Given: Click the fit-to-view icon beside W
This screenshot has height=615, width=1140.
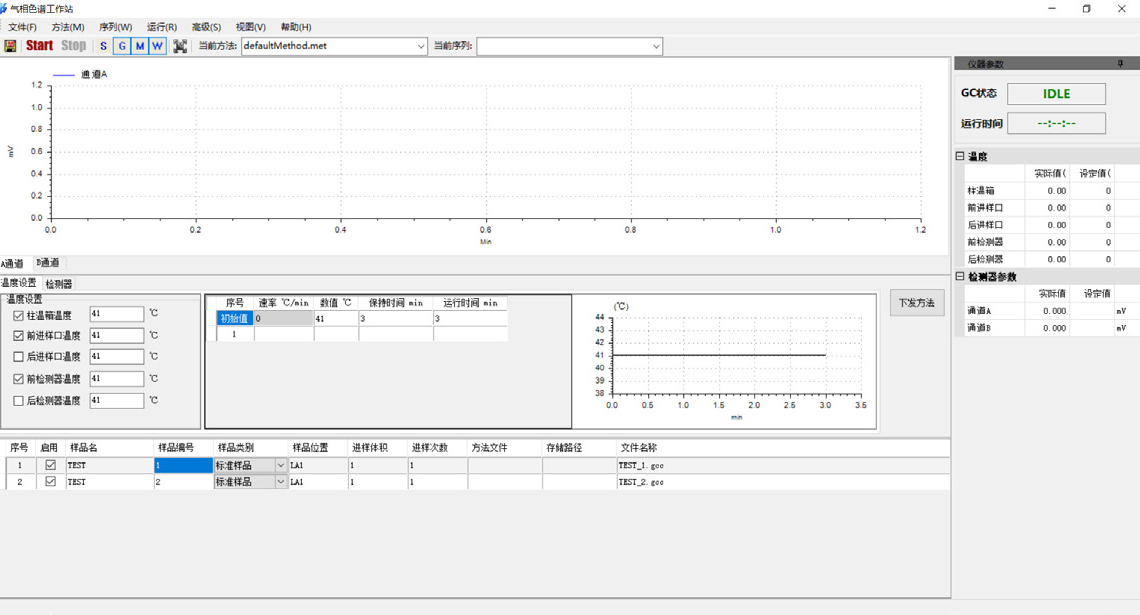Looking at the screenshot, I should tap(180, 46).
